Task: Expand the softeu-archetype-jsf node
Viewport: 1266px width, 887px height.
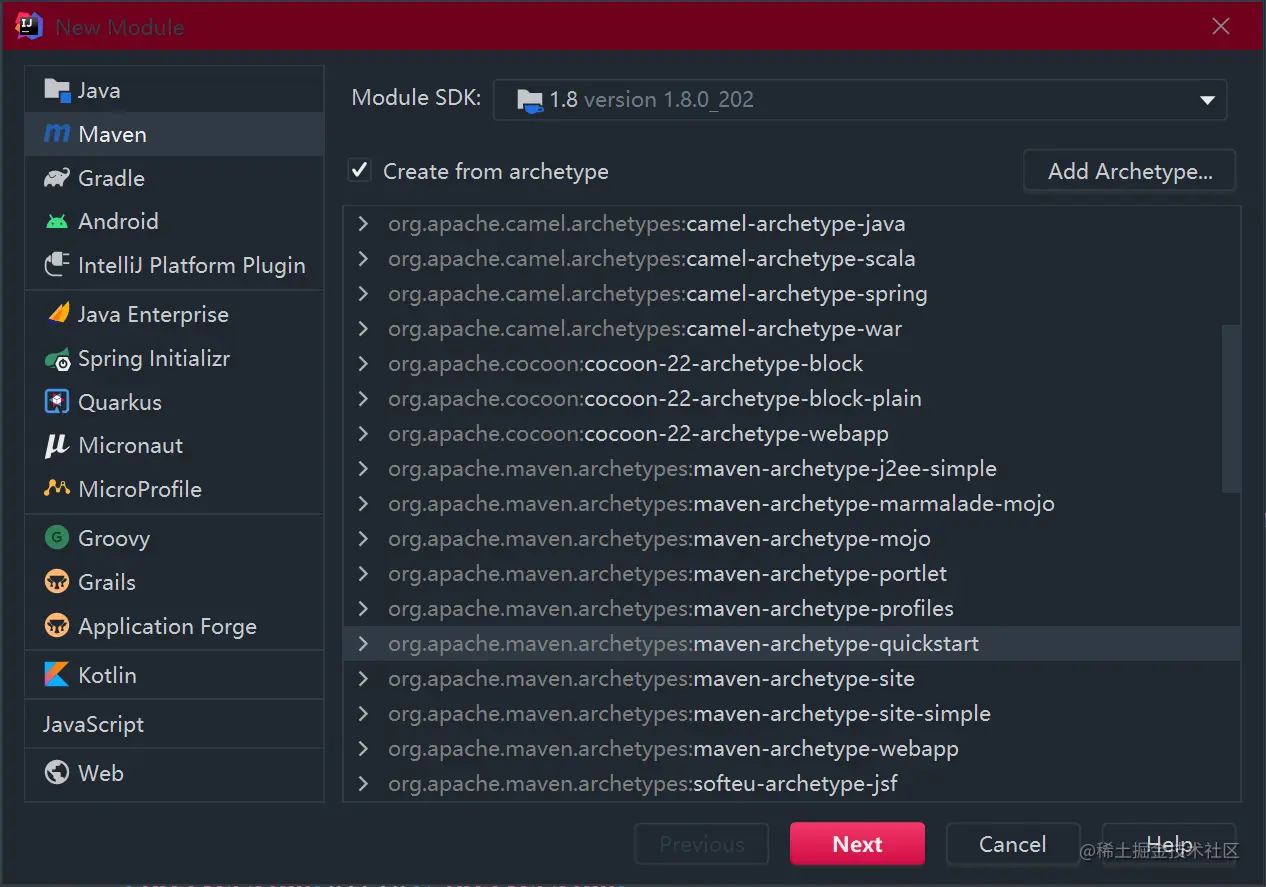Action: coord(363,784)
